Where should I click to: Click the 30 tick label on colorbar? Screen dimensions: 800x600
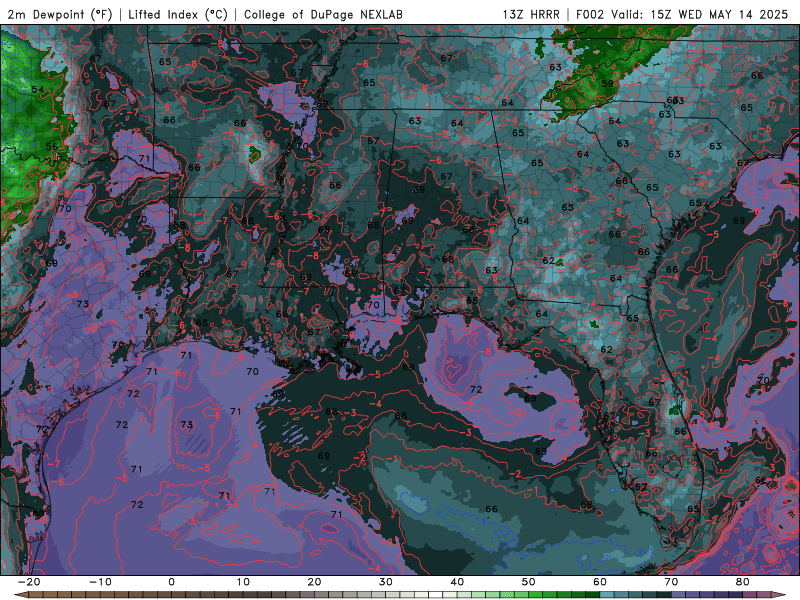click(x=386, y=582)
